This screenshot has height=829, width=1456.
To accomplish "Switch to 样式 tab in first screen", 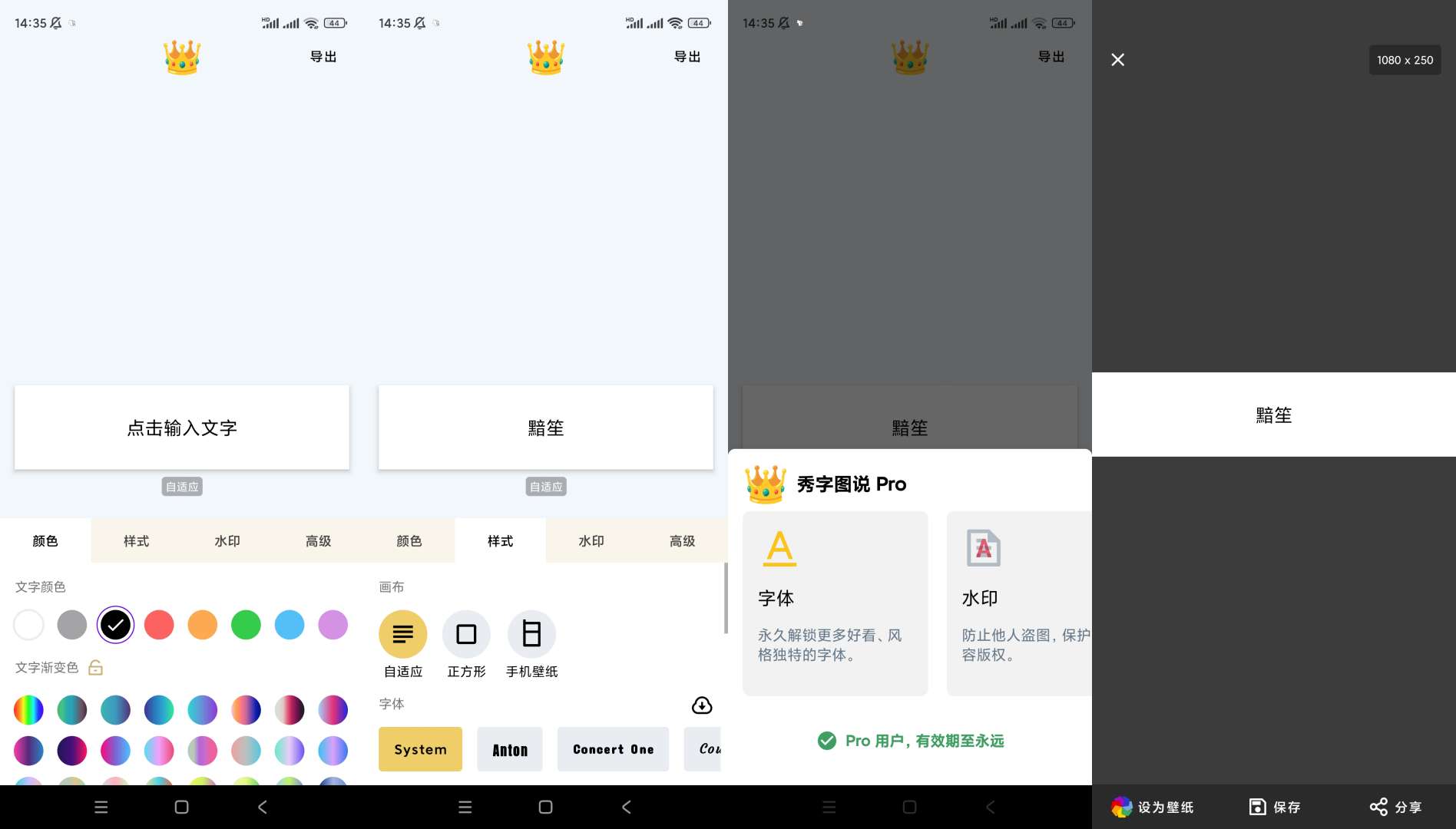I will (x=137, y=541).
